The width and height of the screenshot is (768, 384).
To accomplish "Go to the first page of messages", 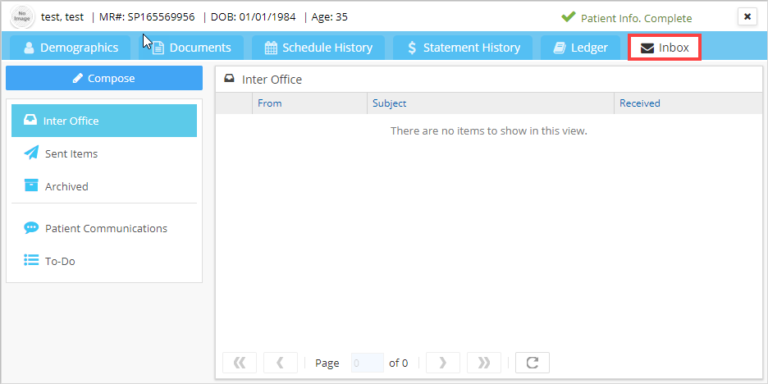I will [239, 363].
